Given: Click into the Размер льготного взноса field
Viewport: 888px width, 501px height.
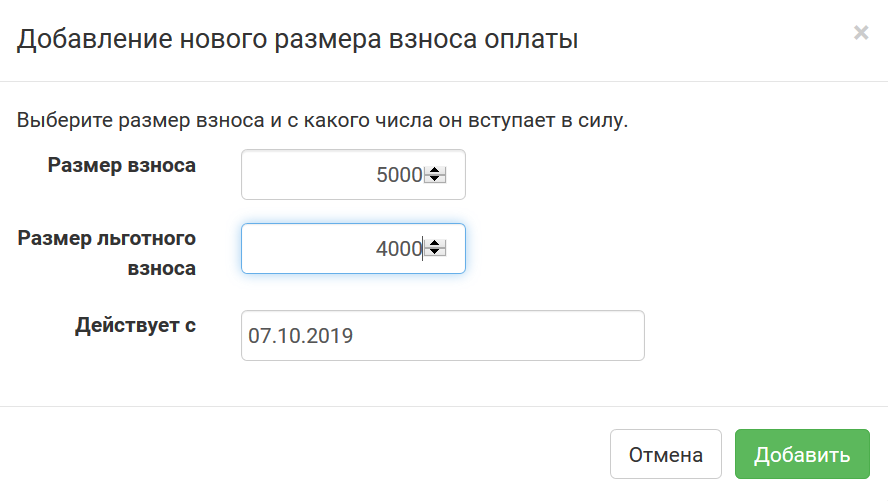Looking at the screenshot, I should [320, 249].
